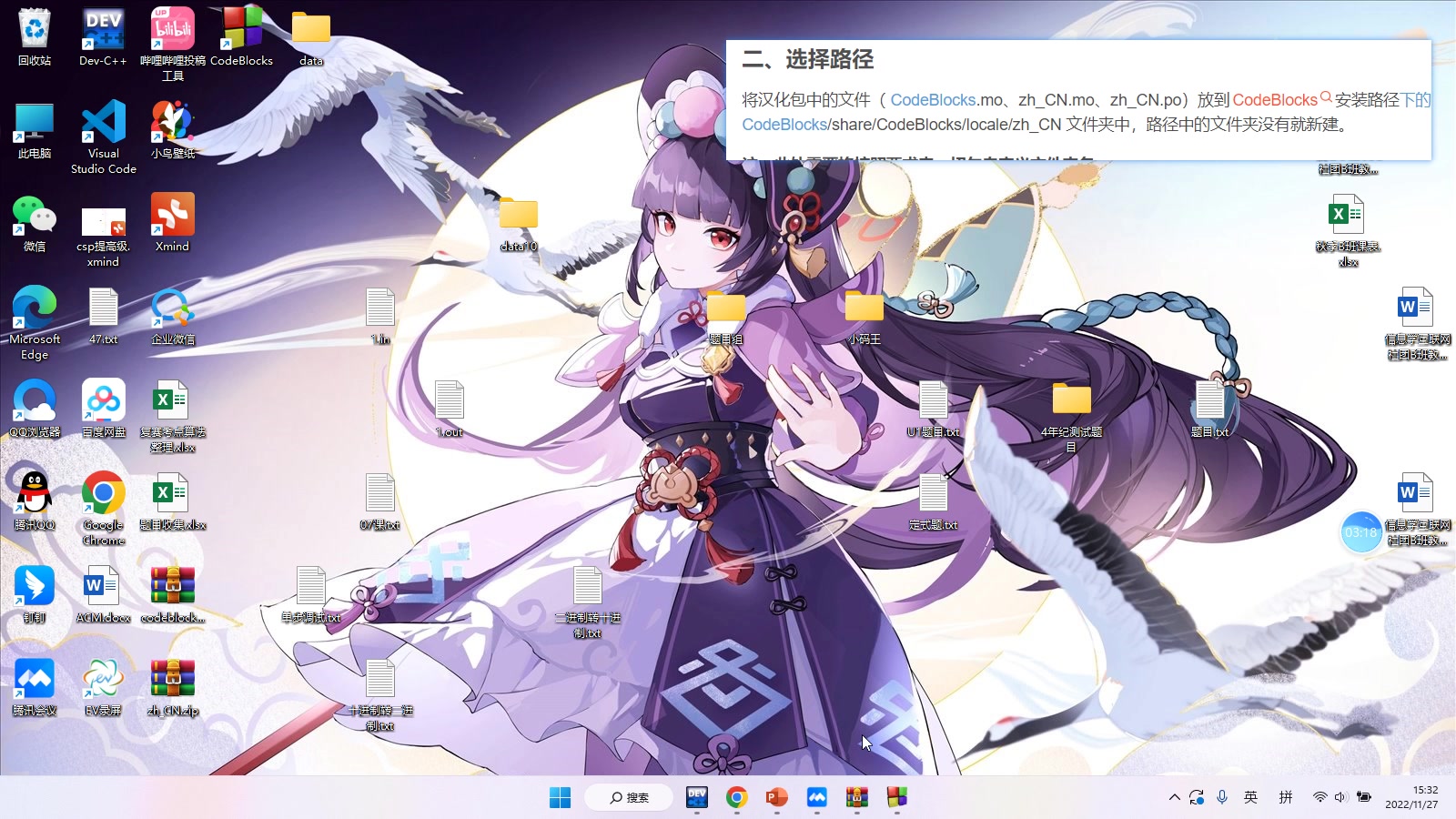Launch the Dev-C++ desktop shortcut
Screen dimensions: 1456x819
coord(103,38)
